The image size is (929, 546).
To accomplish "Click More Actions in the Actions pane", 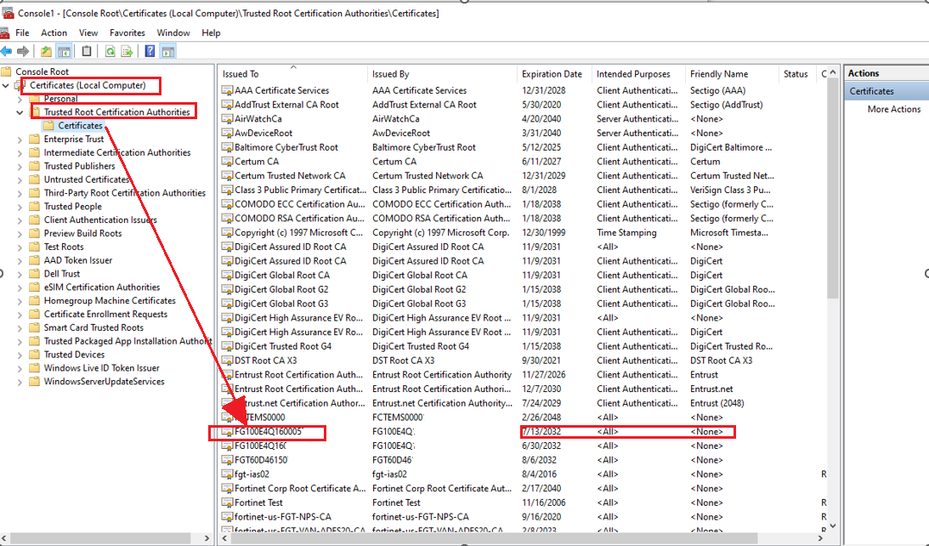I will point(893,110).
